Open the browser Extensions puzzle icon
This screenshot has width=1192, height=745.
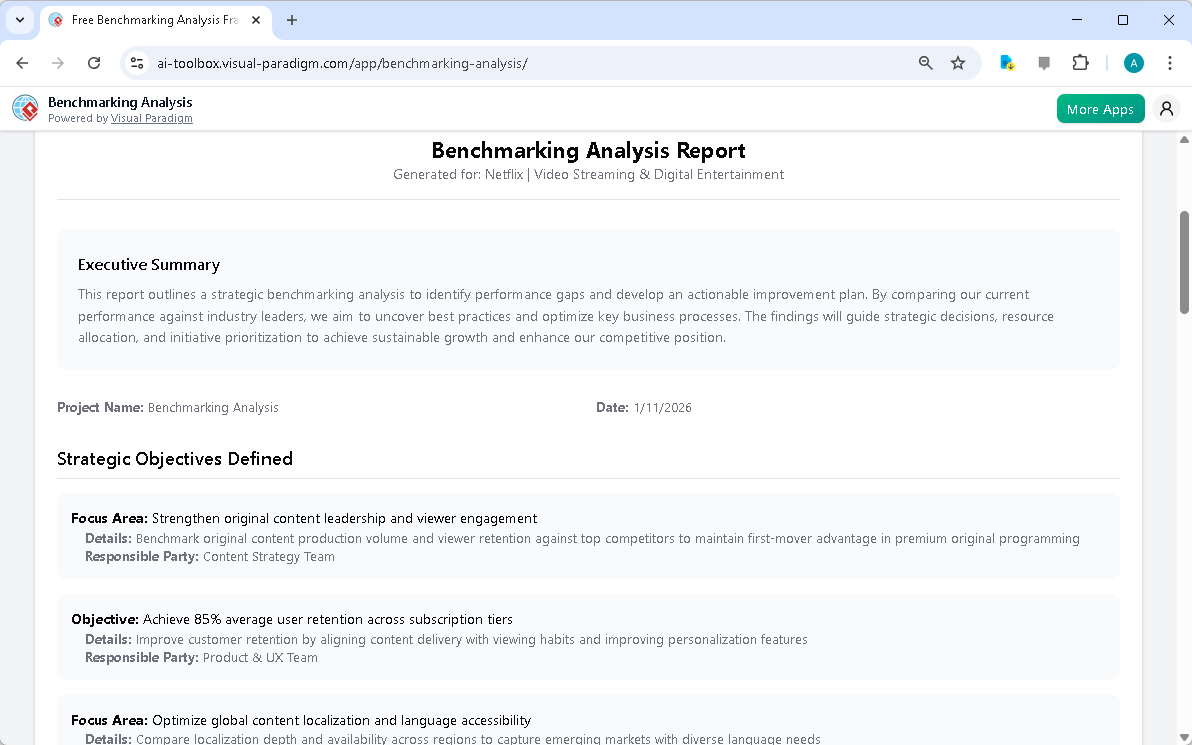1080,62
